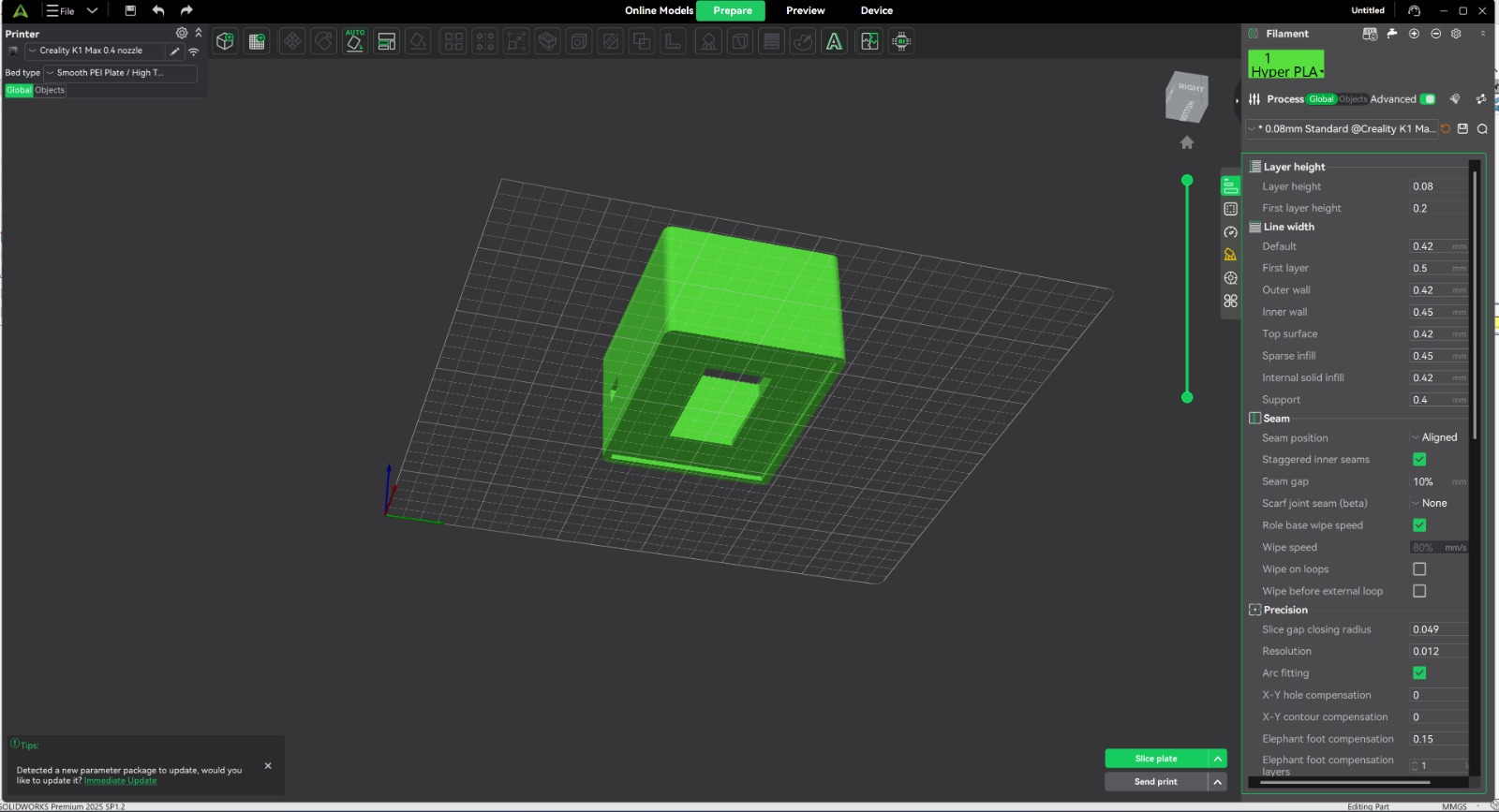Image resolution: width=1499 pixels, height=812 pixels.
Task: Click the top handle of layer slider
Action: click(x=1187, y=180)
